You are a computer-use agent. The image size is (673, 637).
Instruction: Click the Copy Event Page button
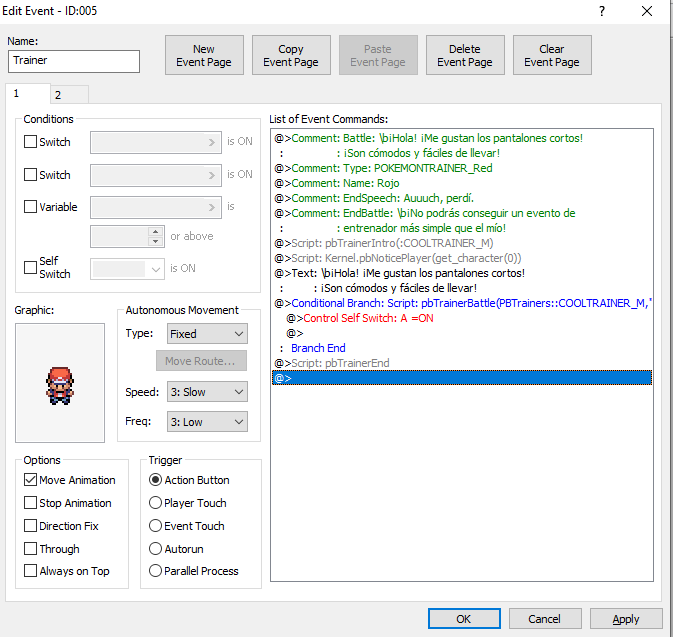[291, 55]
